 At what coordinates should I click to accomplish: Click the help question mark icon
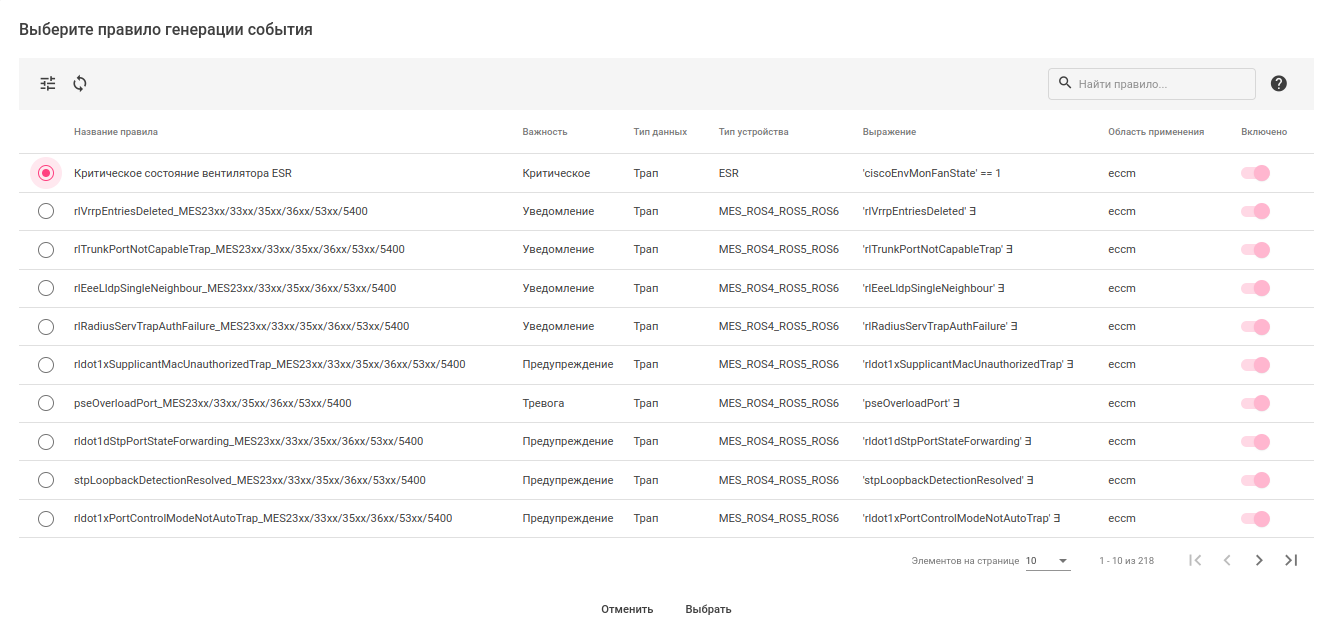[1278, 84]
